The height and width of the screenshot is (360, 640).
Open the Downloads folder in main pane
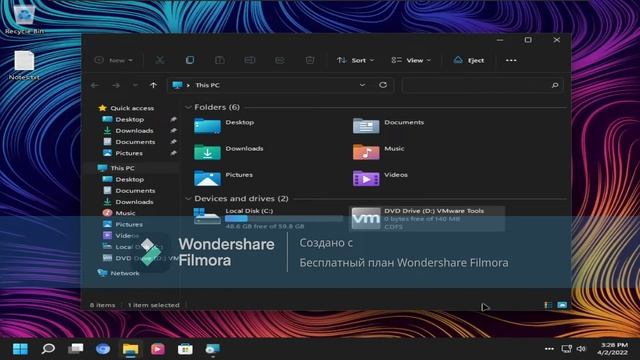coord(229,152)
